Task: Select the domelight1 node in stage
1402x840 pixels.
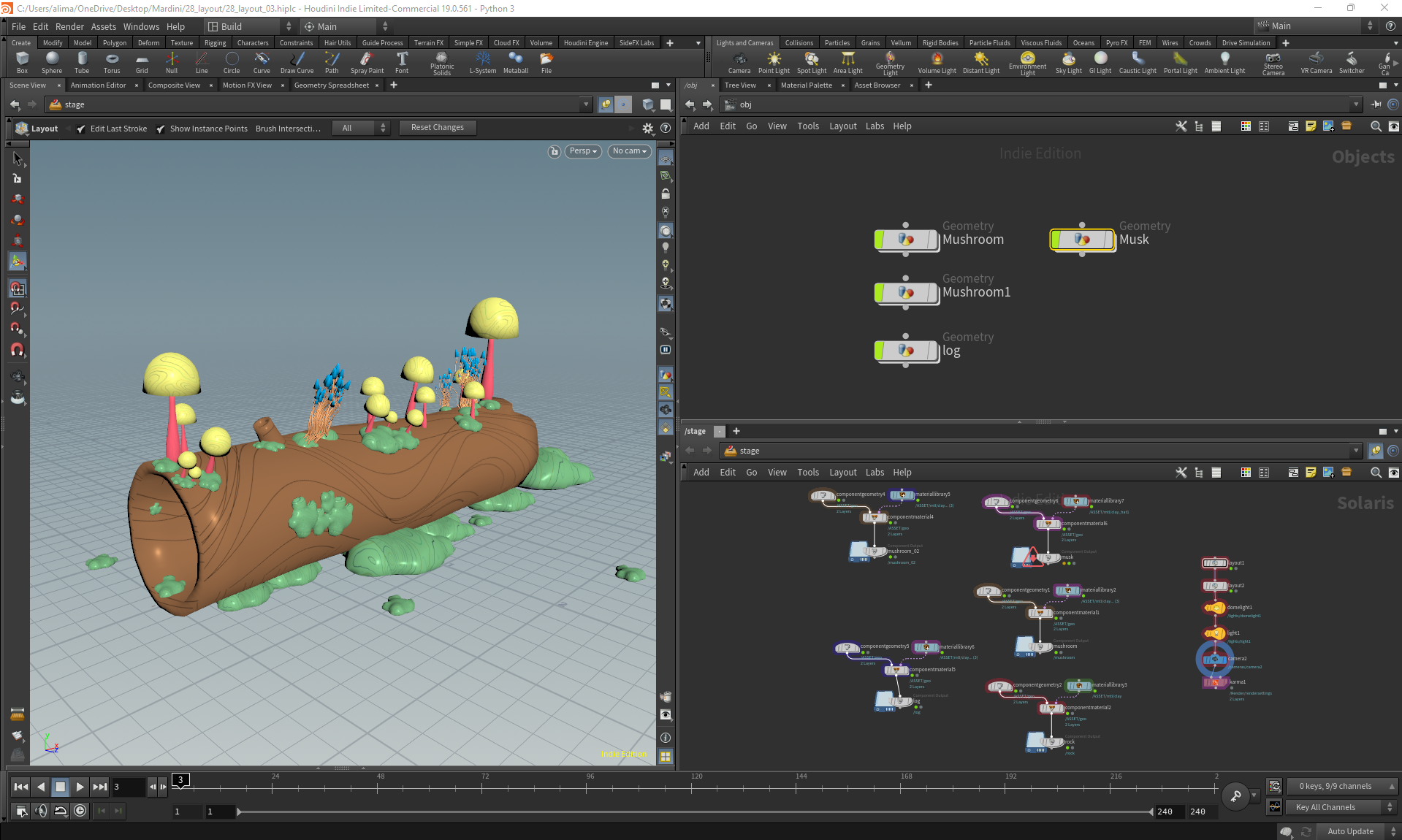Action: tap(1214, 608)
